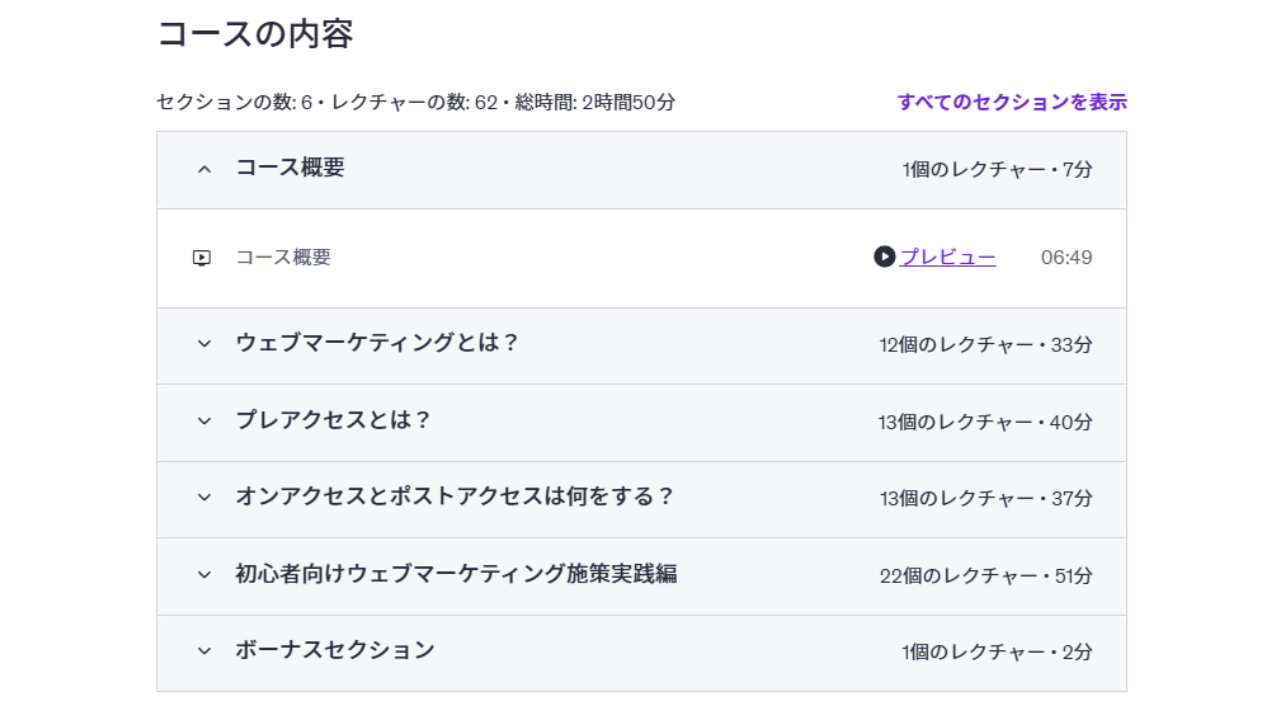Click すべてのセクションを表示 link
Image resolution: width=1280 pixels, height=720 pixels.
click(1012, 102)
